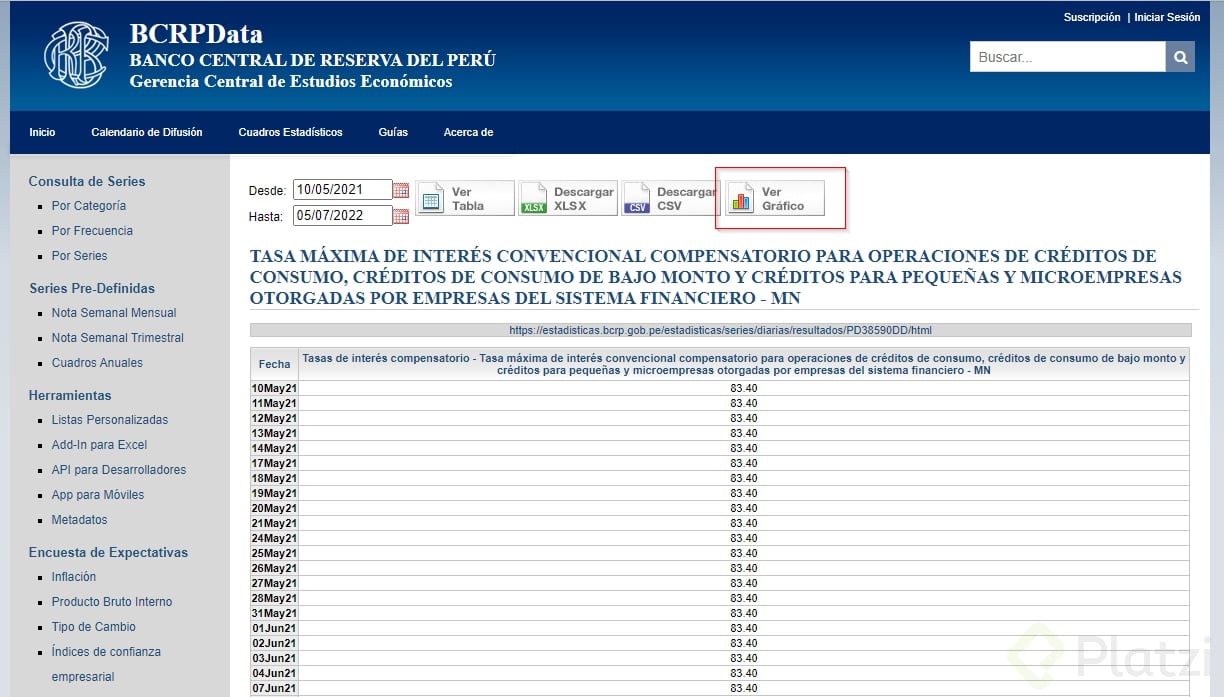Screen dimensions: 1224x697
Task: Click the CSV download icon
Action: [637, 197]
